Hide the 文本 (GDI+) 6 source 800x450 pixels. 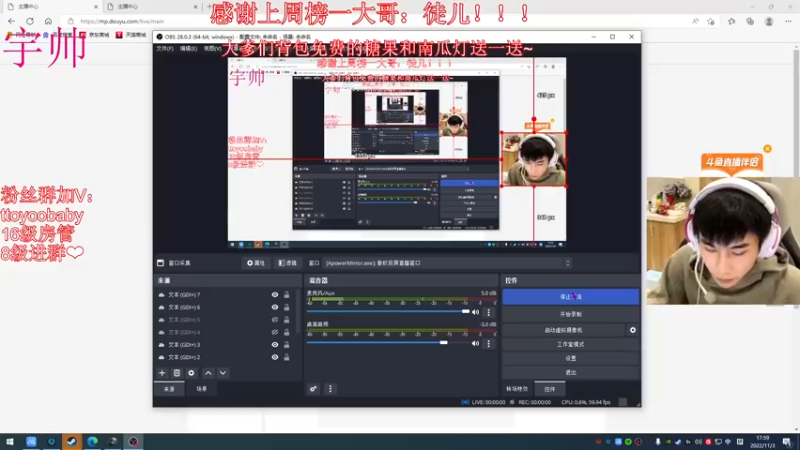pyautogui.click(x=275, y=307)
